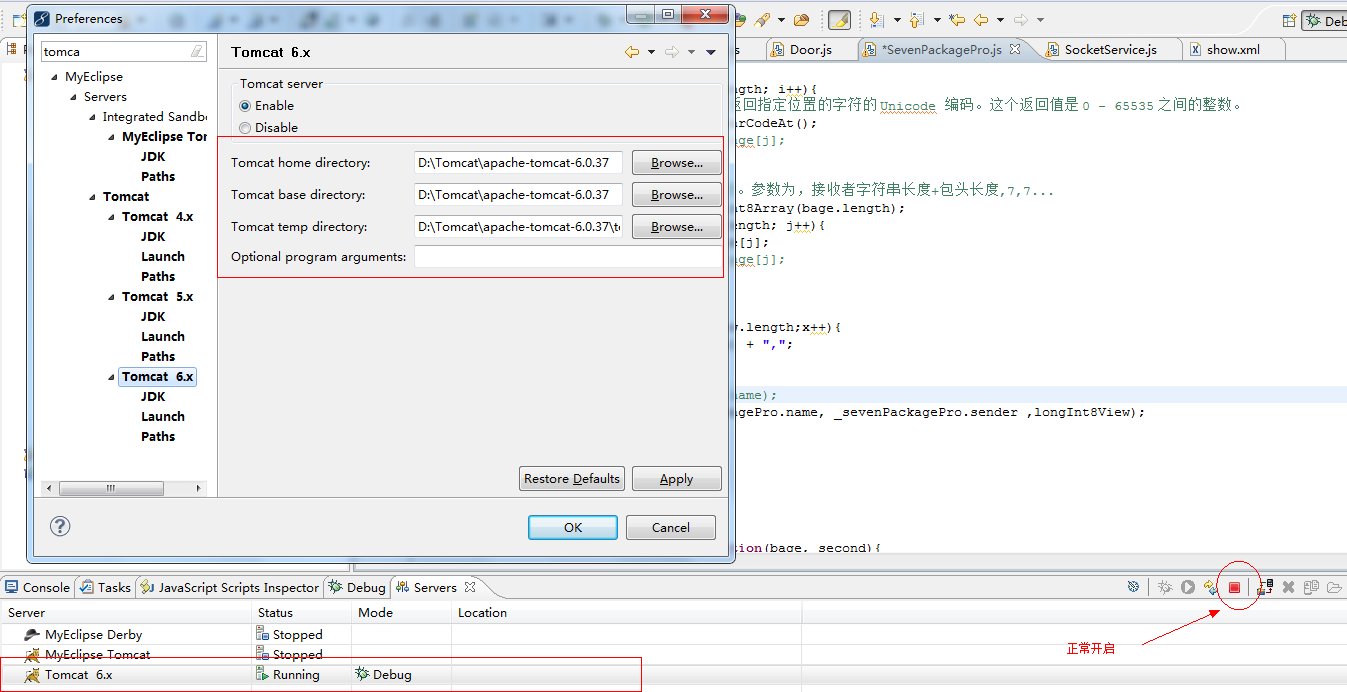The width and height of the screenshot is (1347, 692).
Task: Click the gray open-folder icon in Servers toolbar
Action: 1334,588
